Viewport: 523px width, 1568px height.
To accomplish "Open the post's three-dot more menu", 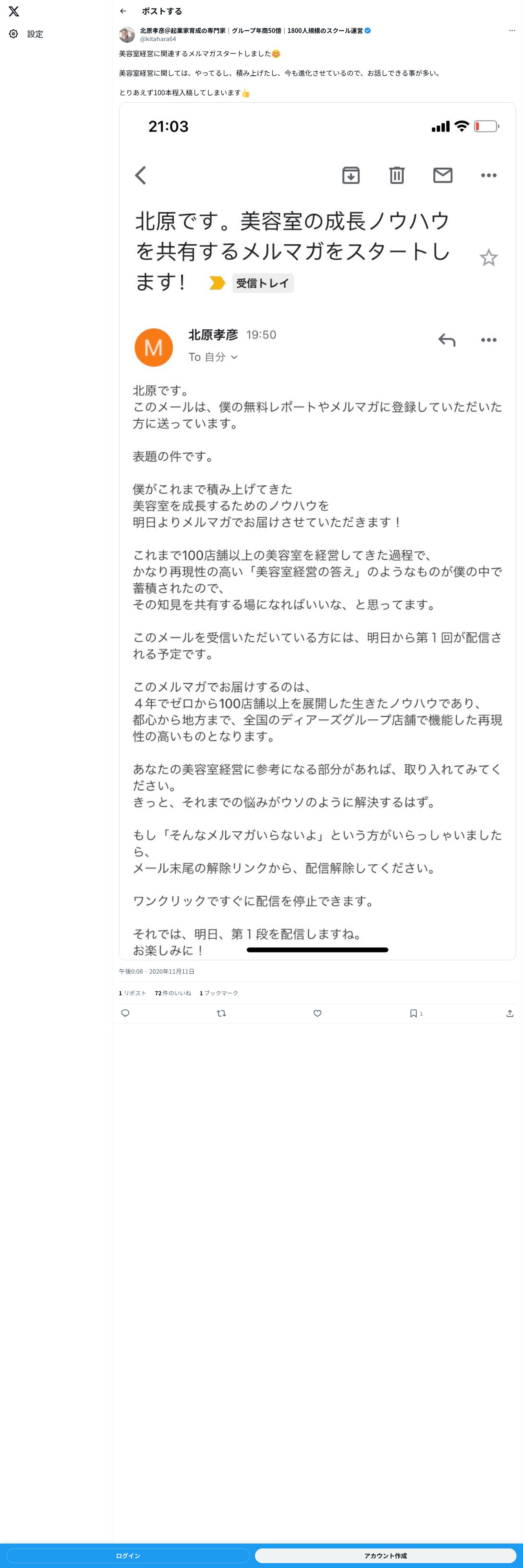I will pyautogui.click(x=512, y=31).
